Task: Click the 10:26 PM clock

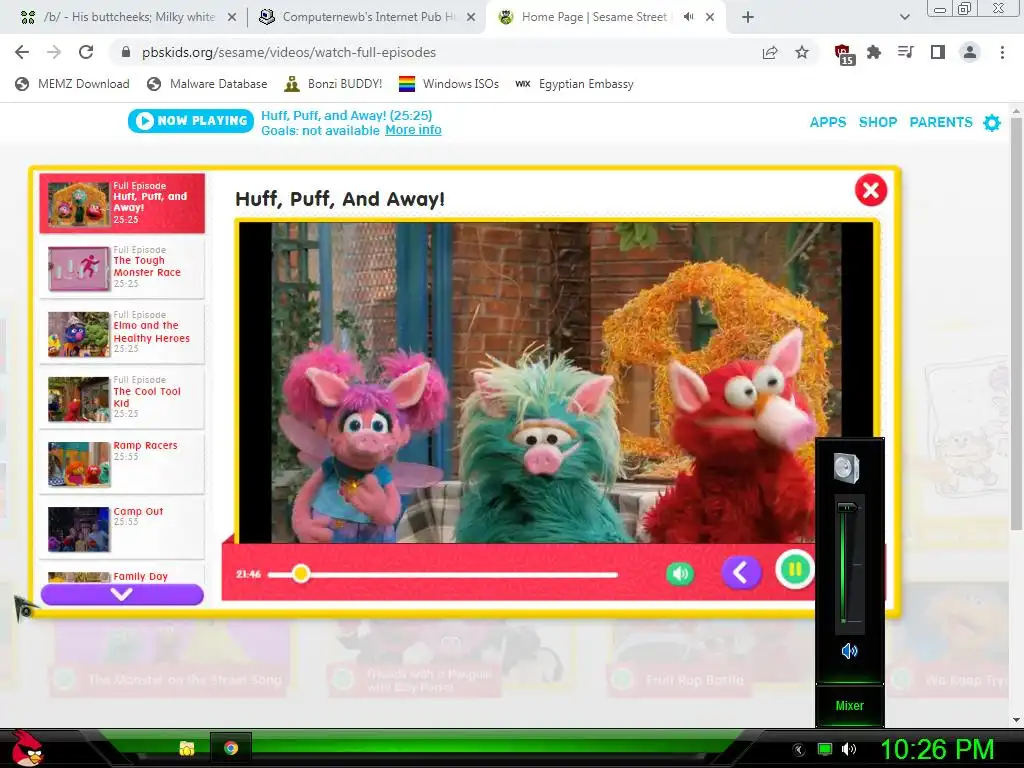Action: (x=937, y=750)
